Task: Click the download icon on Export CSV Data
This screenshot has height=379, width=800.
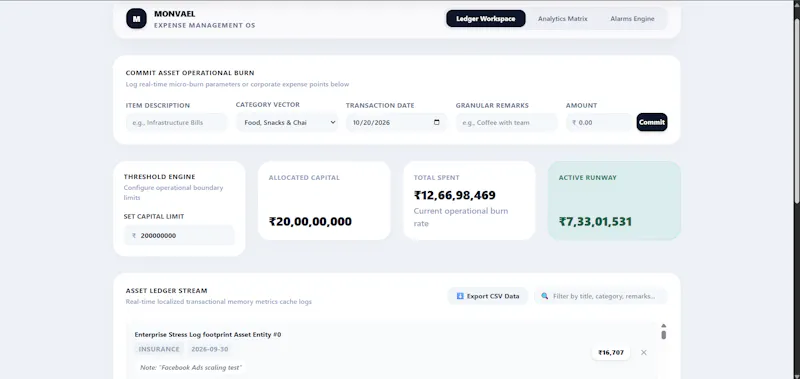Action: tap(460, 296)
